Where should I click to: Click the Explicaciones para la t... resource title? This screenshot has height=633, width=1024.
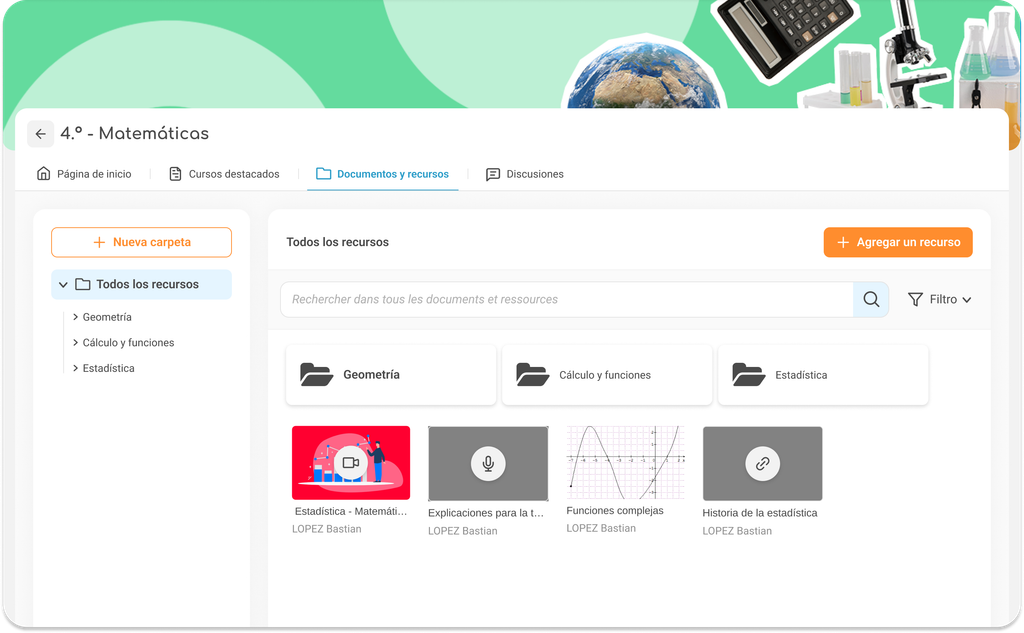point(486,513)
